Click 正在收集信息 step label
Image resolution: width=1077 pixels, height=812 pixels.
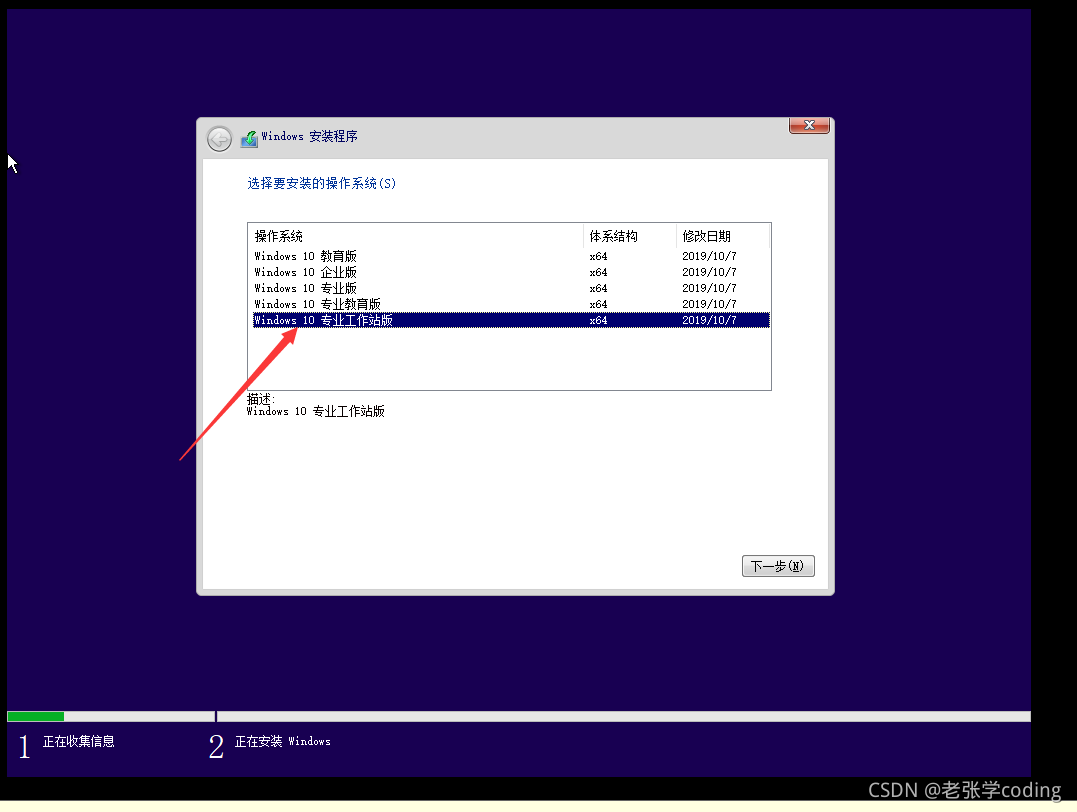(79, 741)
